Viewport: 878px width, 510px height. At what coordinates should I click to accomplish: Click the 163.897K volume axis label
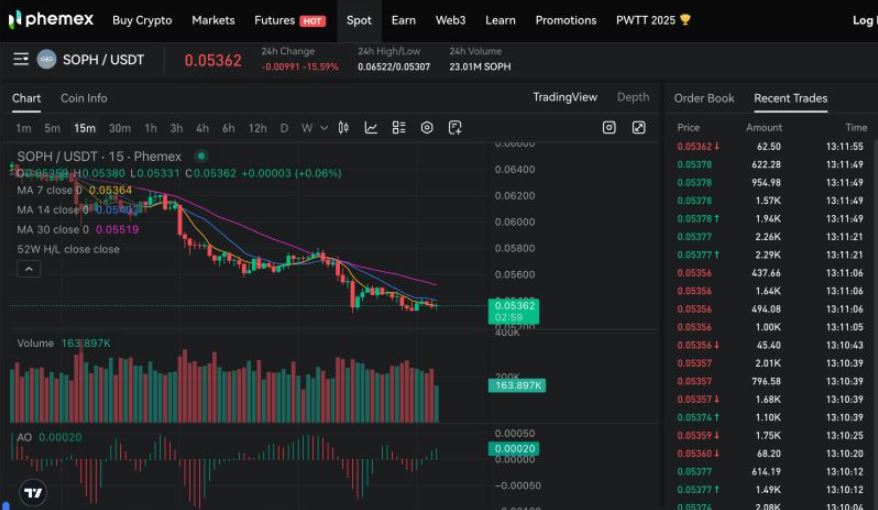(x=517, y=386)
